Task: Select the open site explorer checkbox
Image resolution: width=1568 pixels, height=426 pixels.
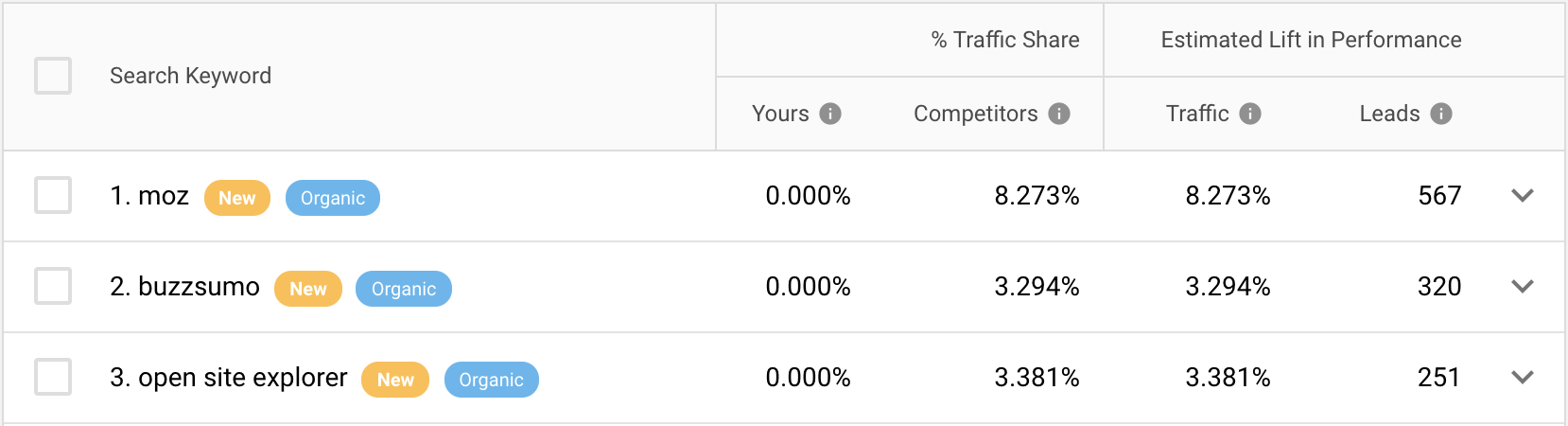Action: point(53,377)
